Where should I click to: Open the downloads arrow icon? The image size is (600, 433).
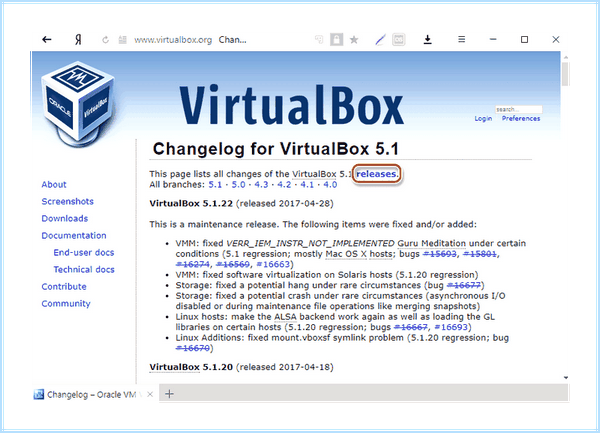coord(427,39)
